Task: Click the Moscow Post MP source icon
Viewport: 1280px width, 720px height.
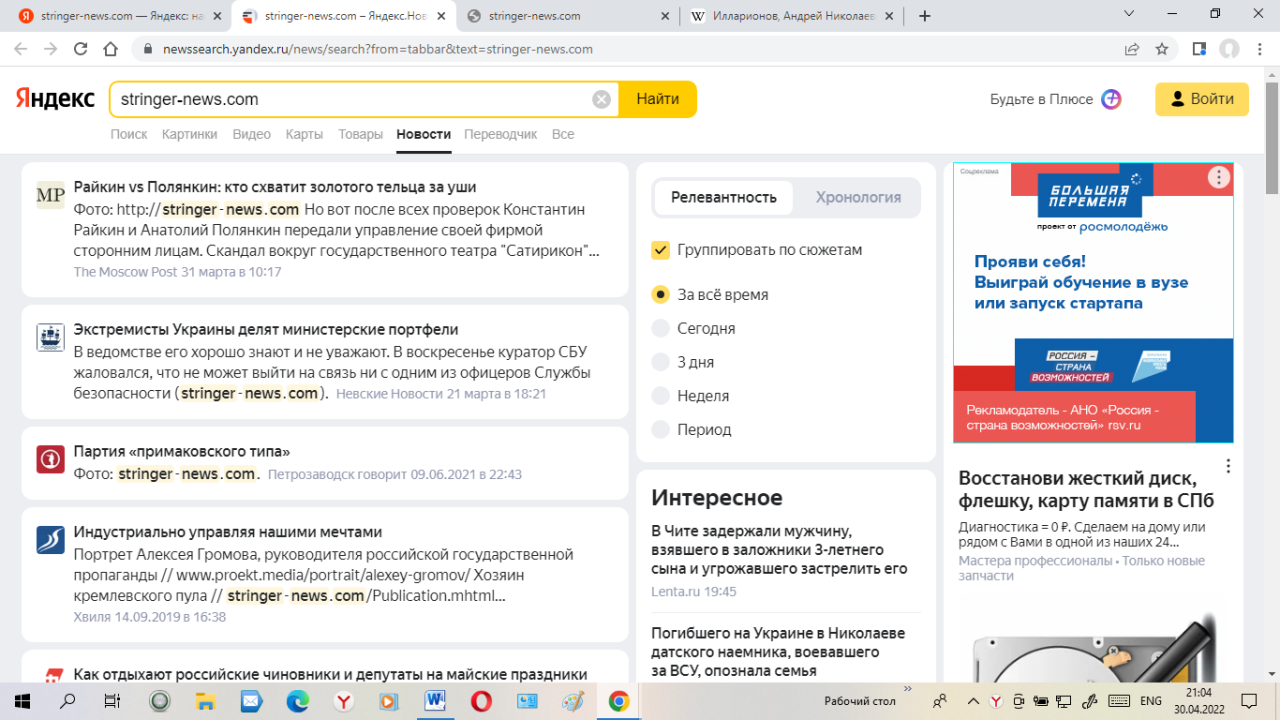Action: coord(50,195)
